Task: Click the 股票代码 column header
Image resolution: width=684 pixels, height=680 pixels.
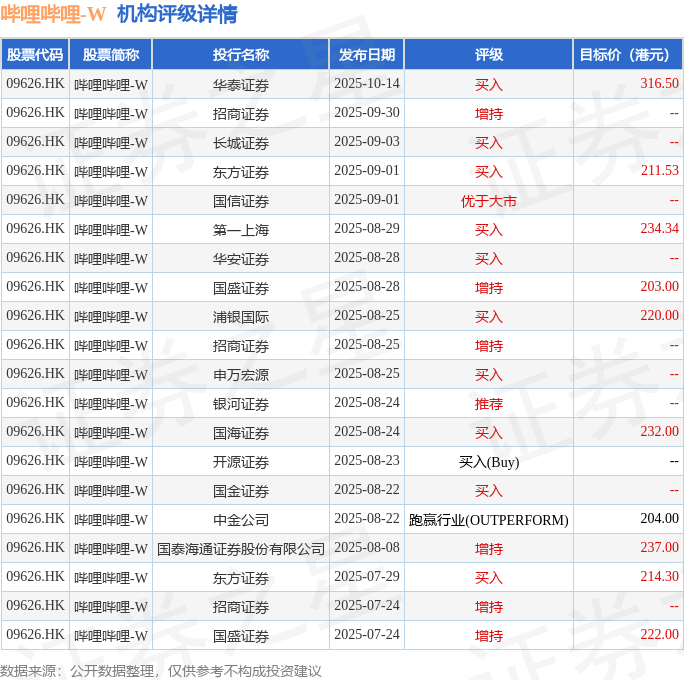Action: coord(35,55)
